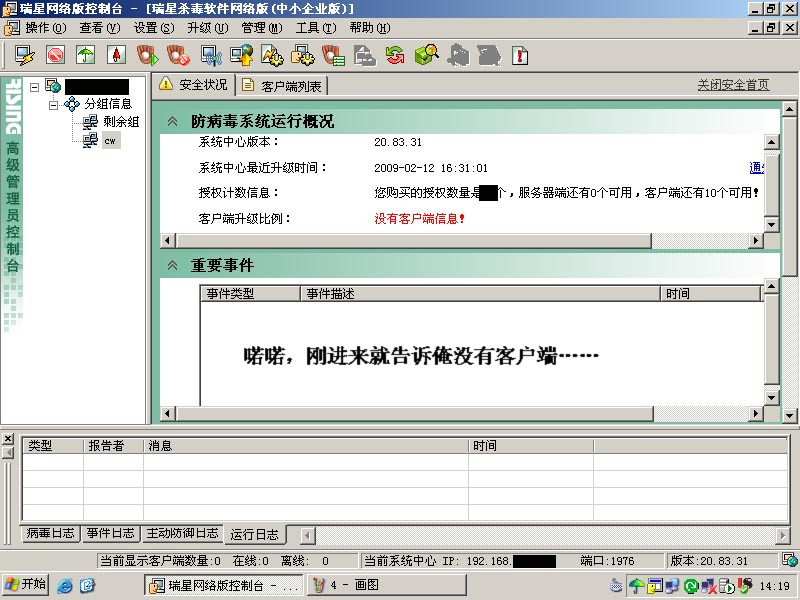The height and width of the screenshot is (600, 800).
Task: Click the red closed umbrella toolbar icon
Action: click(x=116, y=55)
